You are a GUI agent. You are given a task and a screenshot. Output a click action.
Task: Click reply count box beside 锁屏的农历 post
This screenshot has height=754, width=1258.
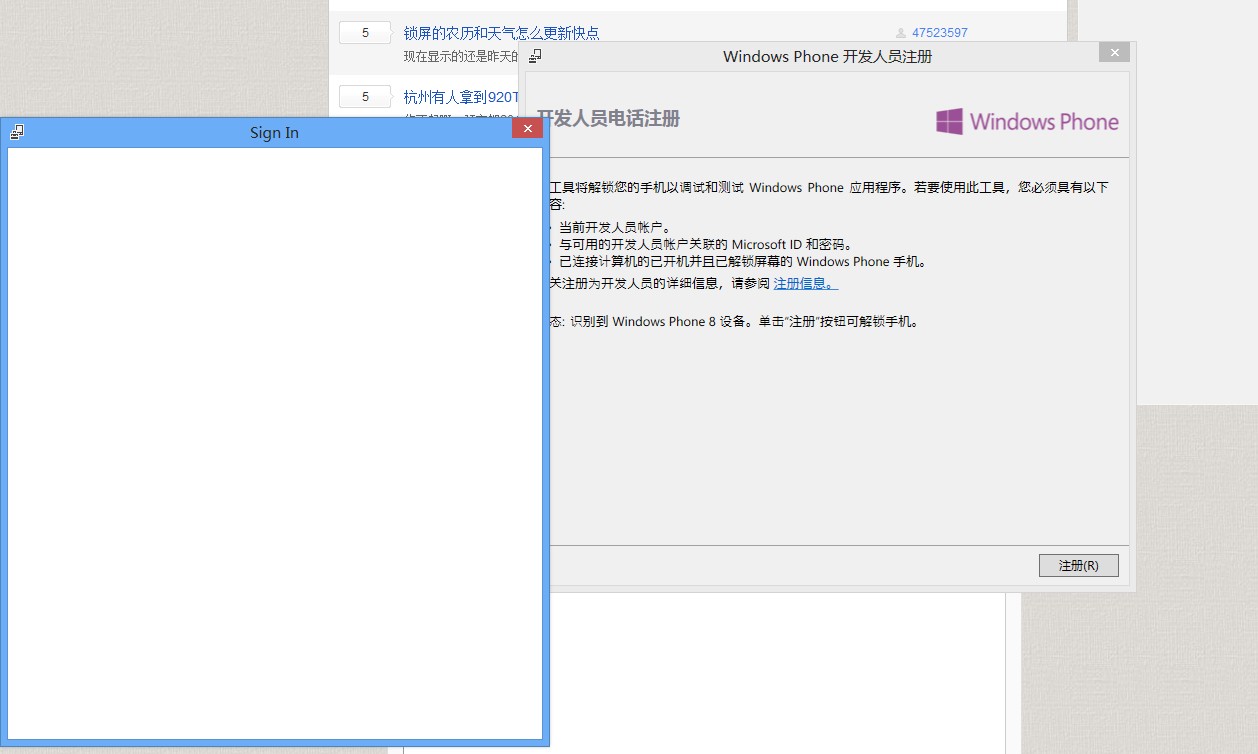365,33
